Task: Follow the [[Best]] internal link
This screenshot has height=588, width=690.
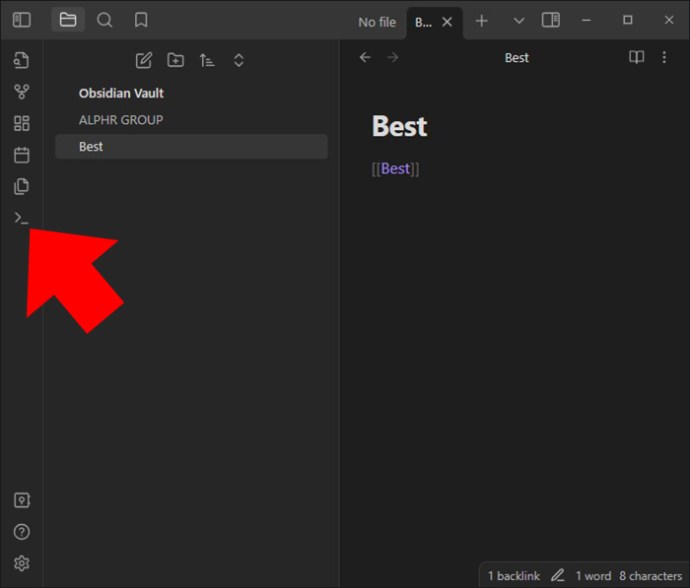Action: [x=395, y=169]
